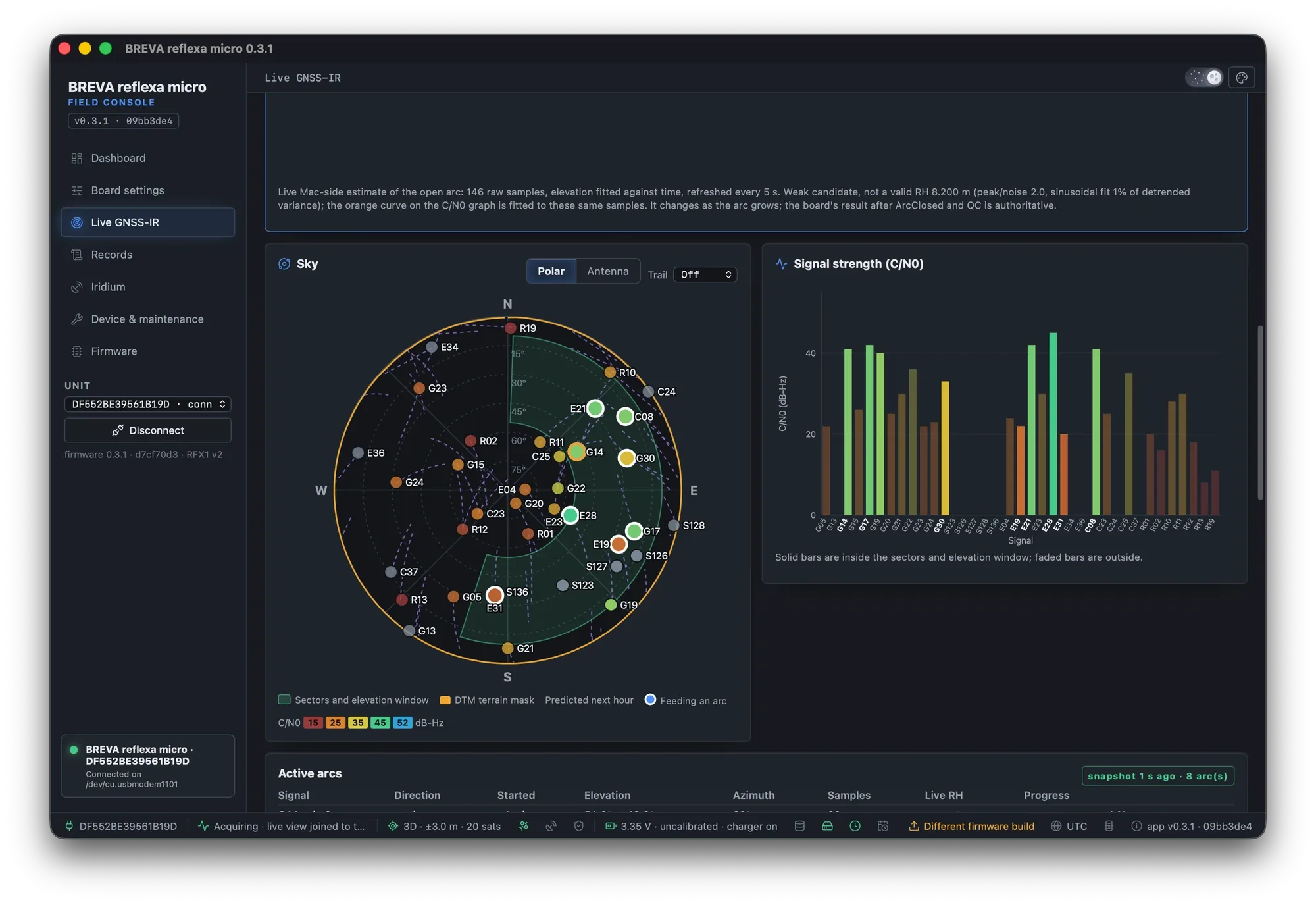
Task: Select satellite G30 on the polar plot
Action: point(626,458)
